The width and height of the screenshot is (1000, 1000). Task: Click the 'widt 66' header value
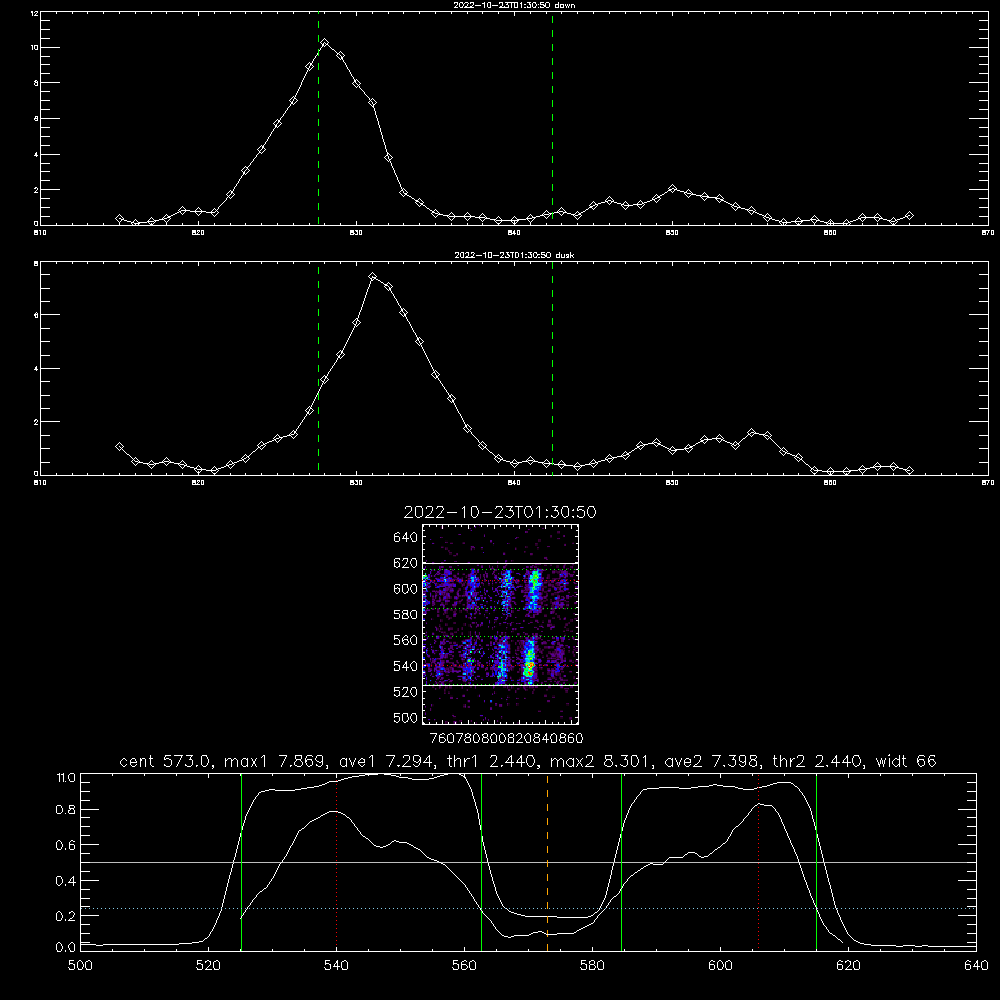point(906,761)
